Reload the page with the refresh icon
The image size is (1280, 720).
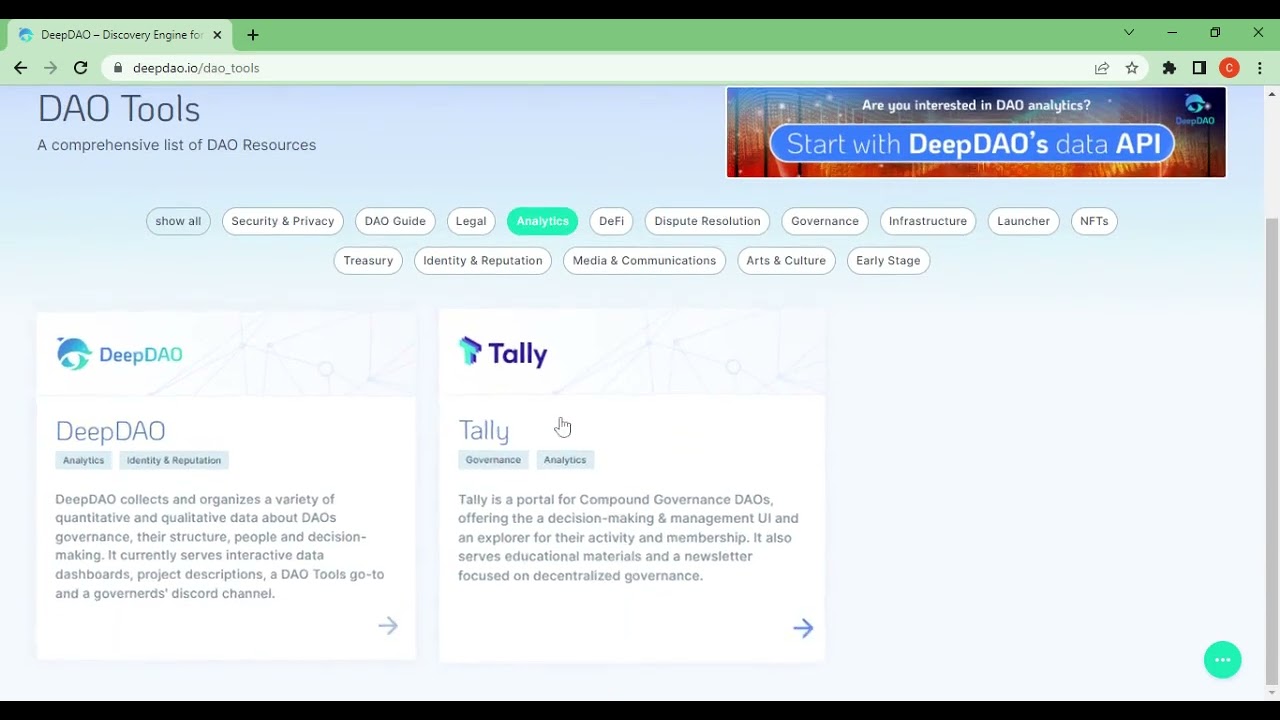click(80, 68)
